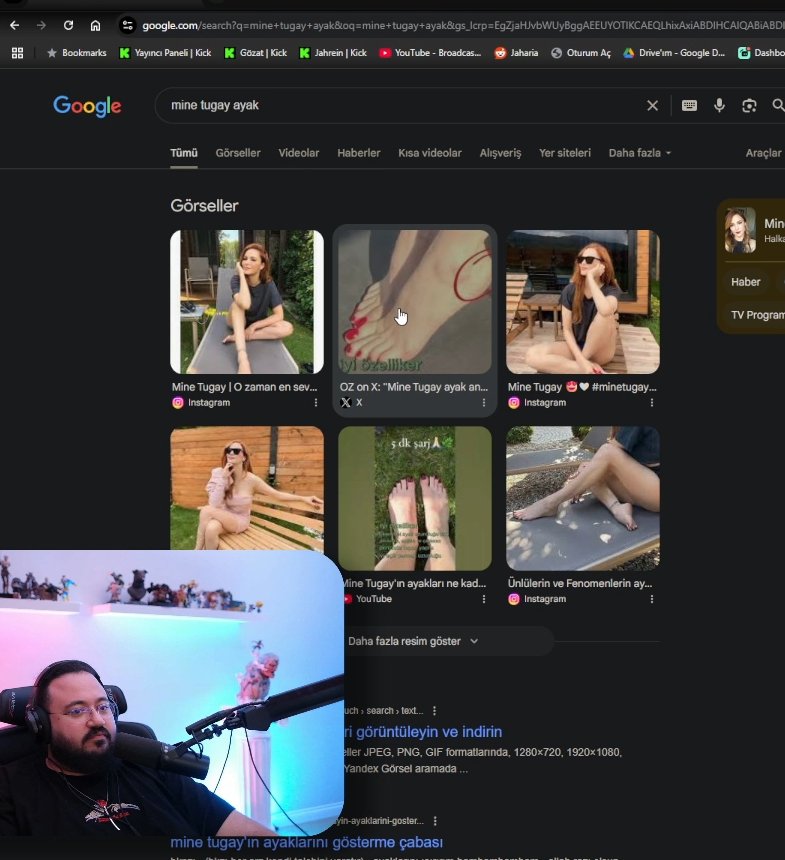This screenshot has height=860, width=785.
Task: Click the address bar URL
Action: click(x=463, y=25)
